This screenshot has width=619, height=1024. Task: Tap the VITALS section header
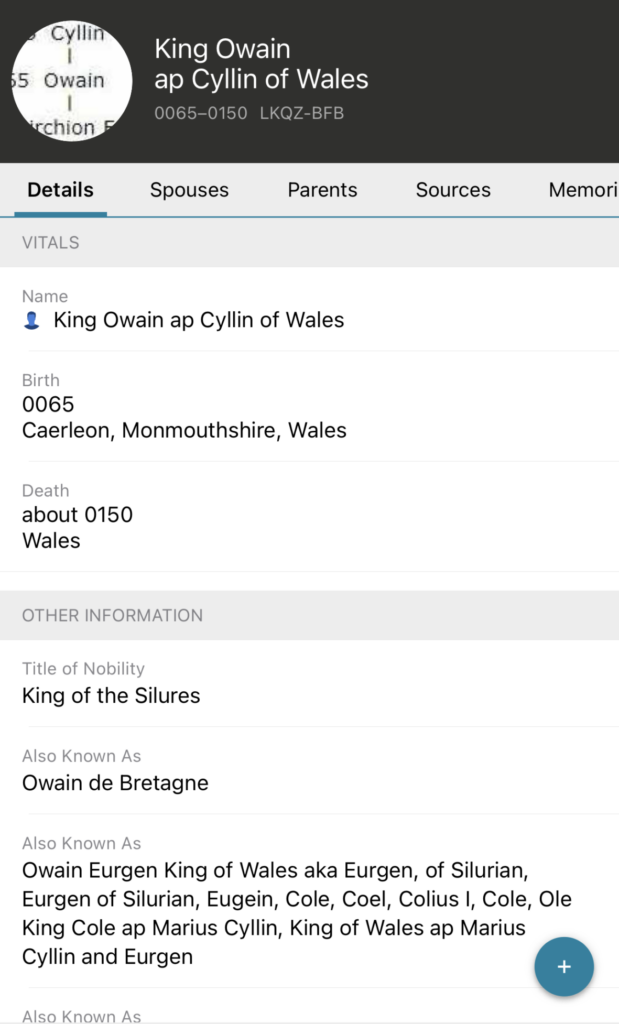[51, 242]
